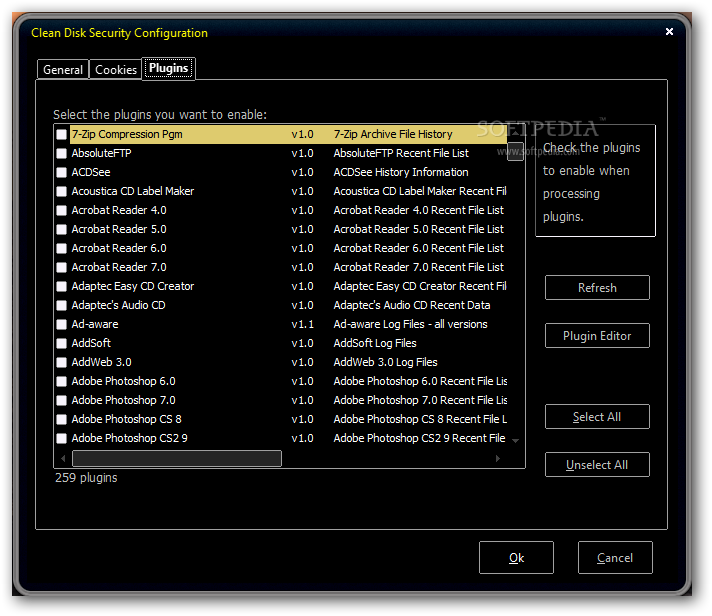712x616 pixels.
Task: Select 'Acrobat Reader 4.0 Recent File List'
Action: point(419,211)
